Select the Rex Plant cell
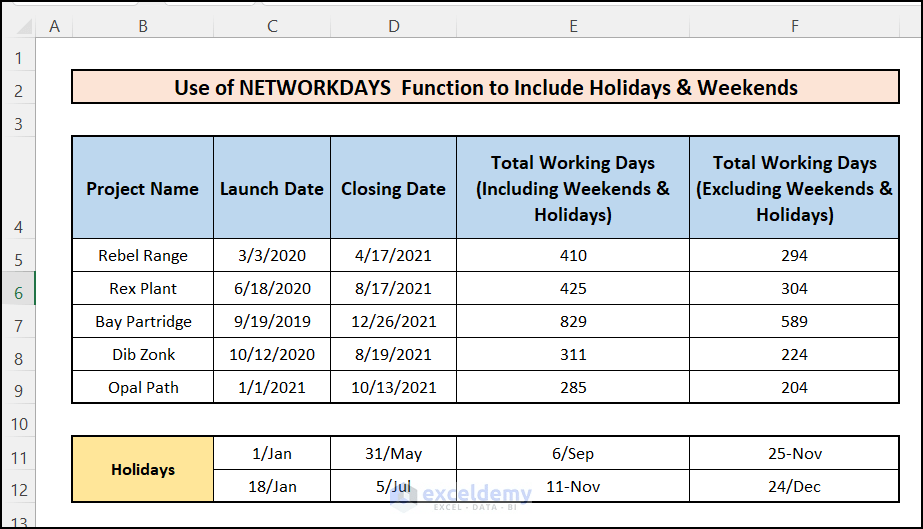 [143, 288]
